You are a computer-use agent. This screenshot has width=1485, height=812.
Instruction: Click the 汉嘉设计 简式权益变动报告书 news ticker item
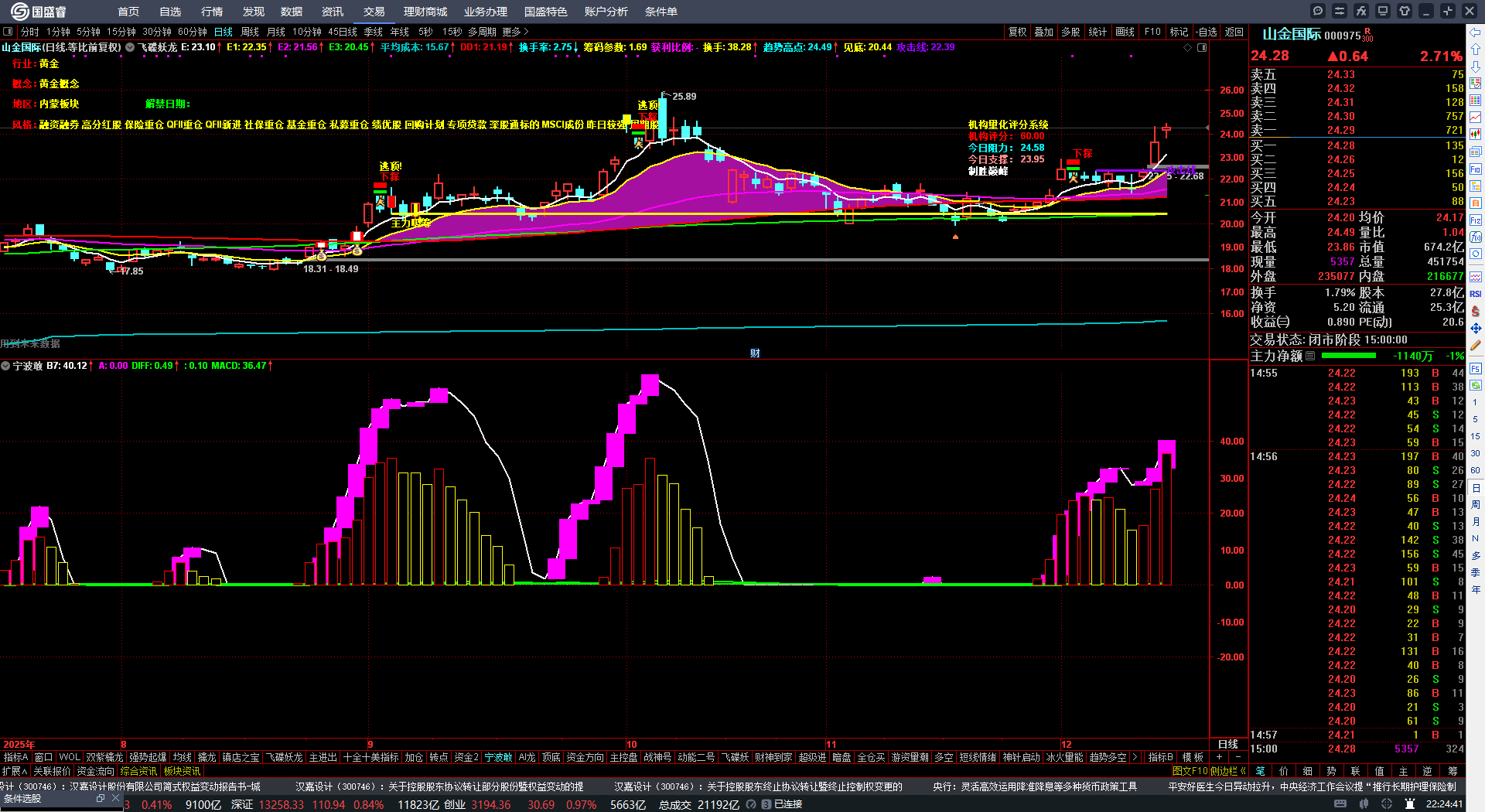click(131, 786)
